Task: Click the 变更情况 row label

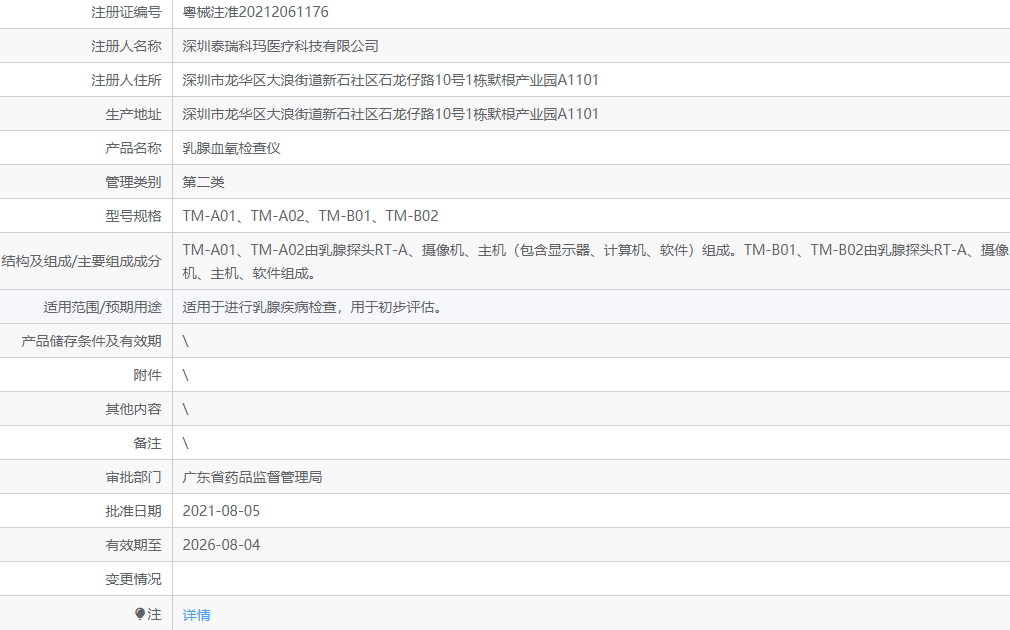Action: [x=133, y=580]
